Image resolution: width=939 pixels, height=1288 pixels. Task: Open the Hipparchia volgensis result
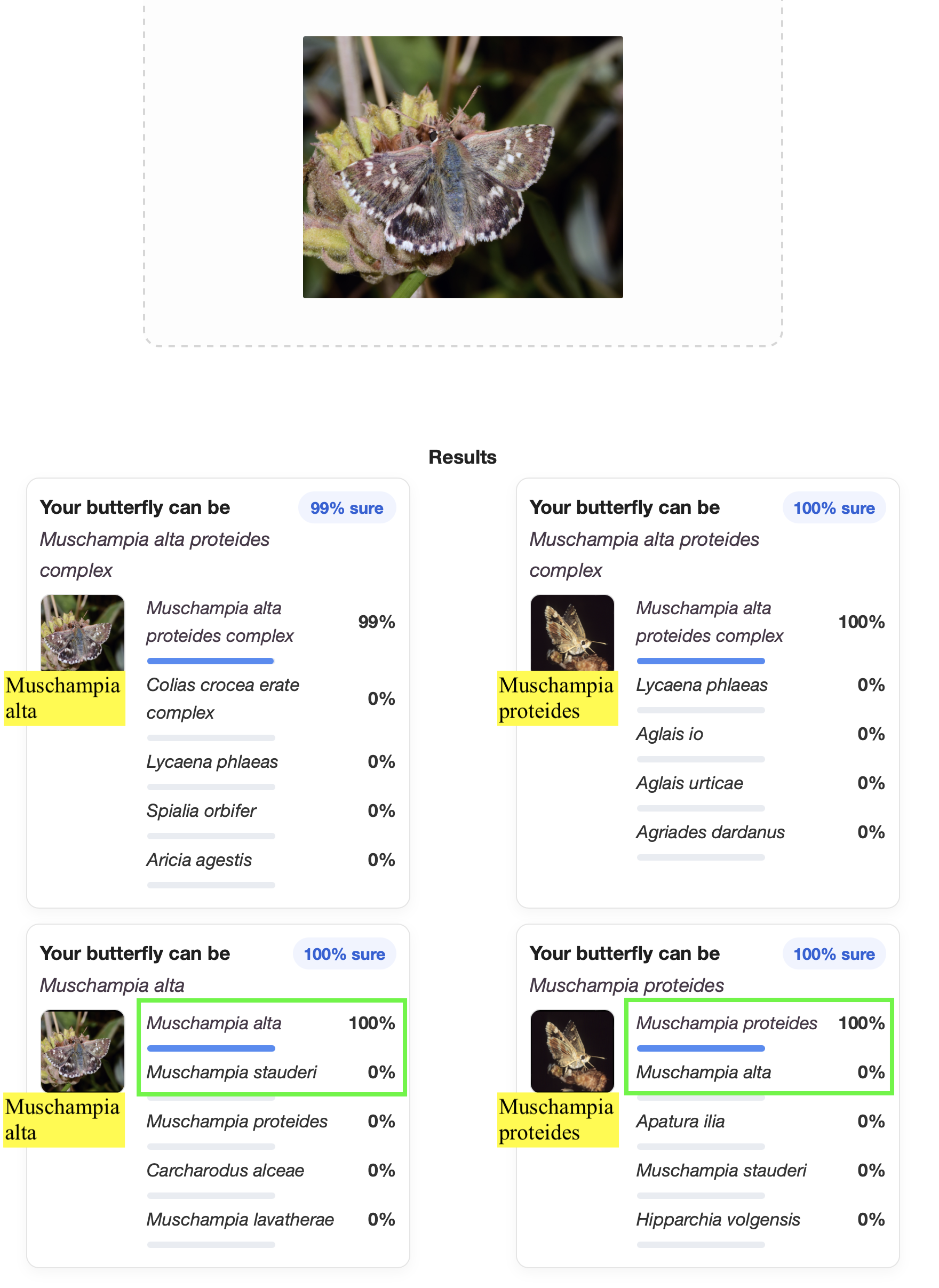pos(718,1220)
